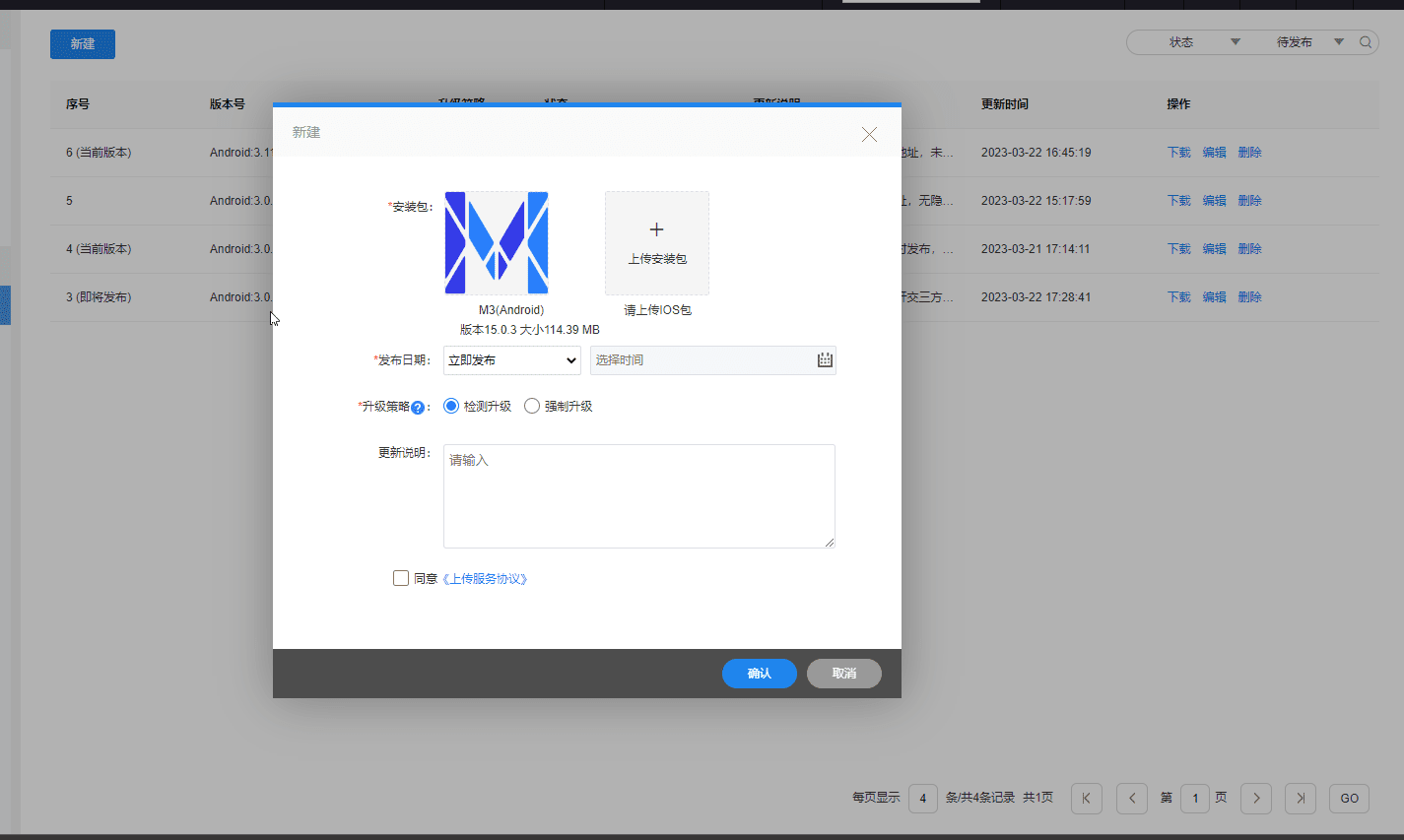Click the 更新说明 text area
This screenshot has height=840, width=1404.
point(639,496)
